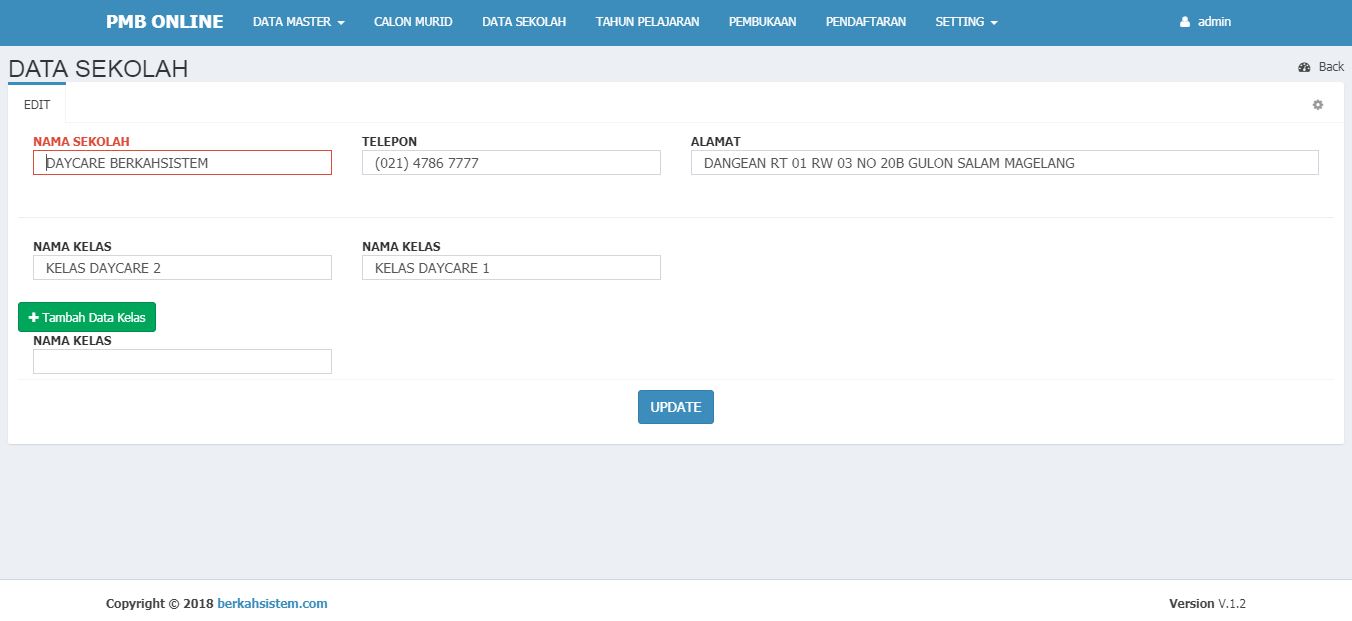The height and width of the screenshot is (621, 1352).
Task: Click the plus icon on Tambah Data Kelas
Action: pos(33,318)
